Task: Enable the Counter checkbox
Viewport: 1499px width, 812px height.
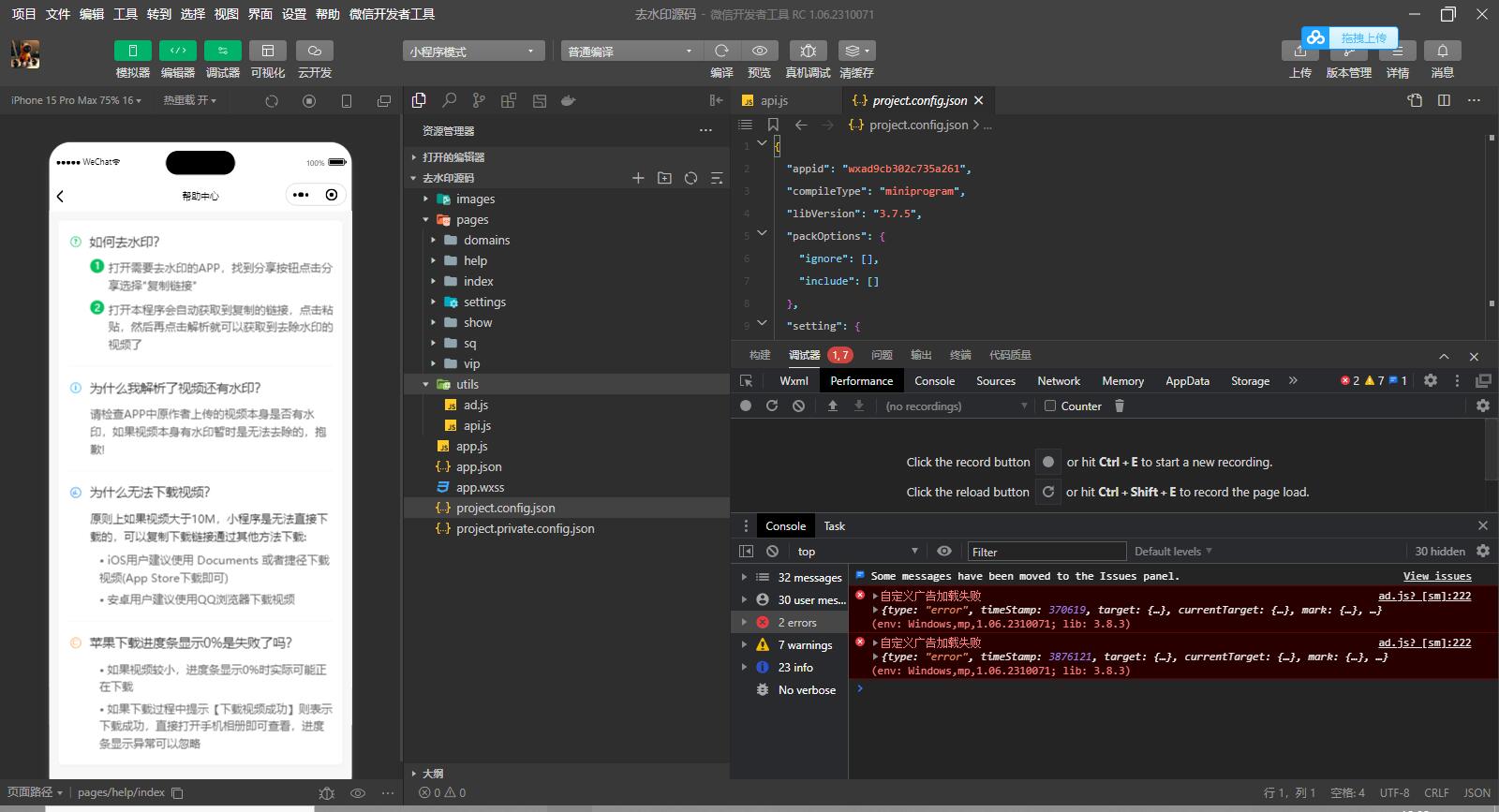Action: [x=1050, y=406]
